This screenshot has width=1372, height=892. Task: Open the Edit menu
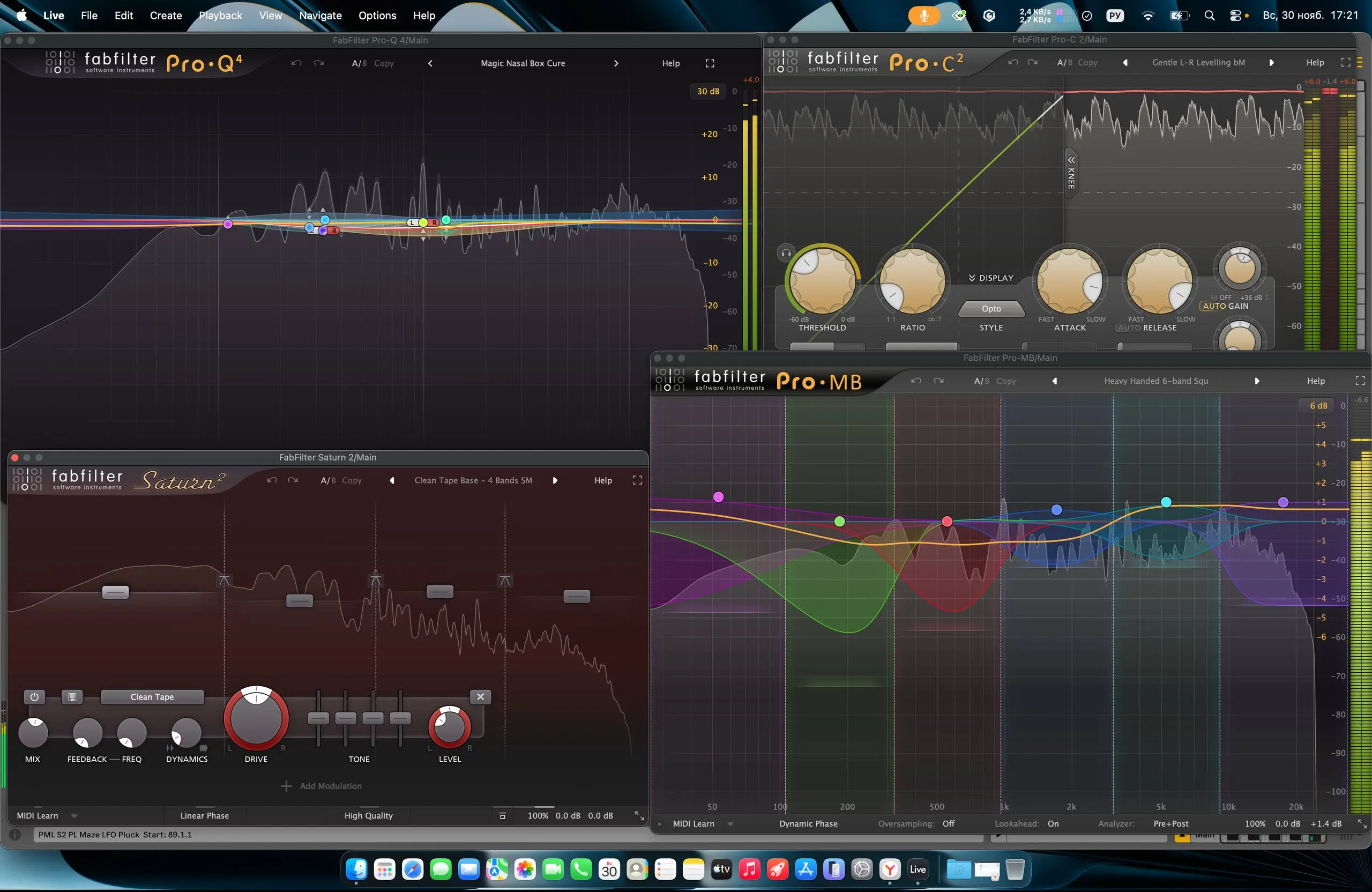[123, 16]
